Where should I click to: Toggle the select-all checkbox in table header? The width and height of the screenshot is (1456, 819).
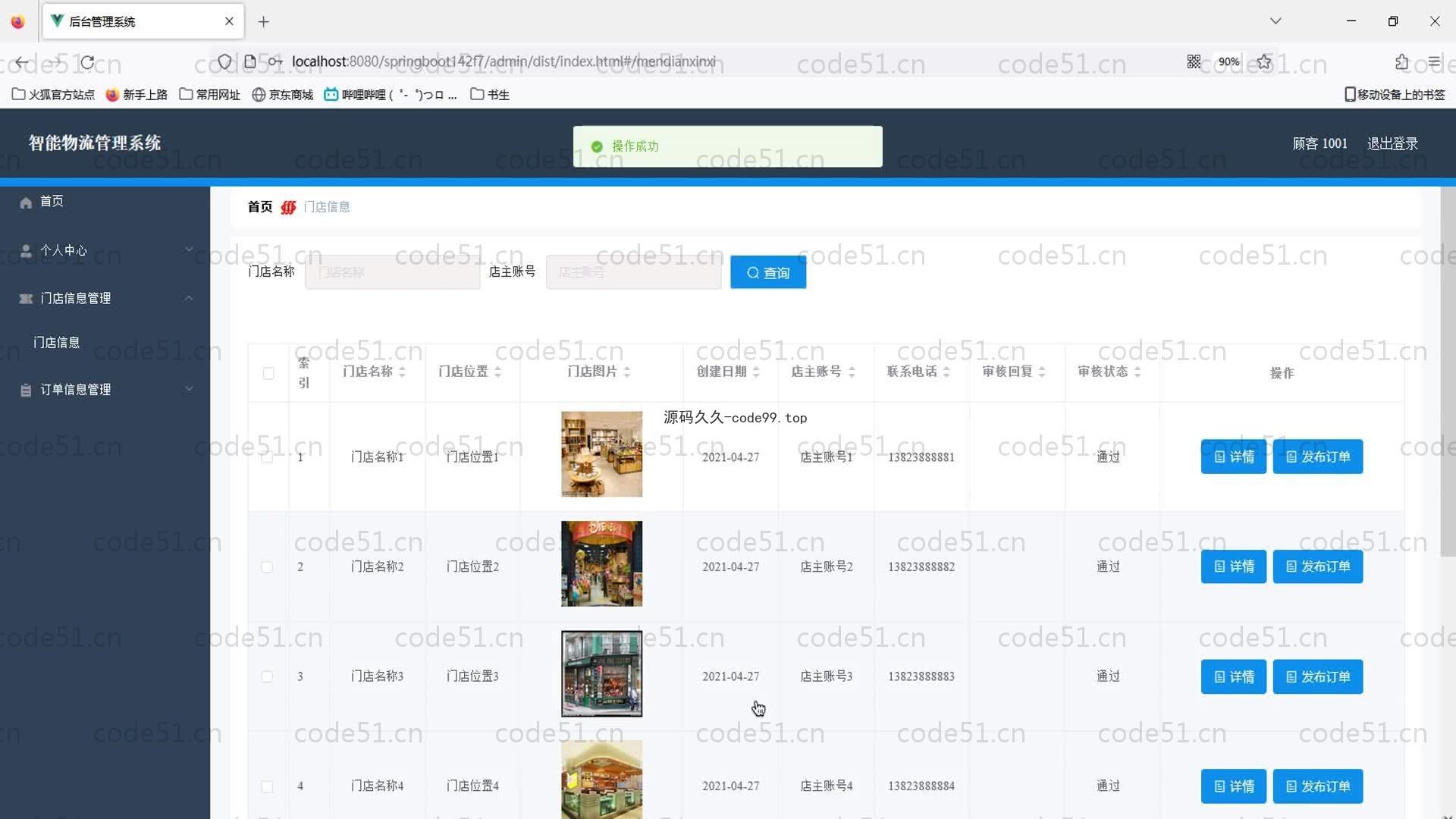click(x=268, y=373)
